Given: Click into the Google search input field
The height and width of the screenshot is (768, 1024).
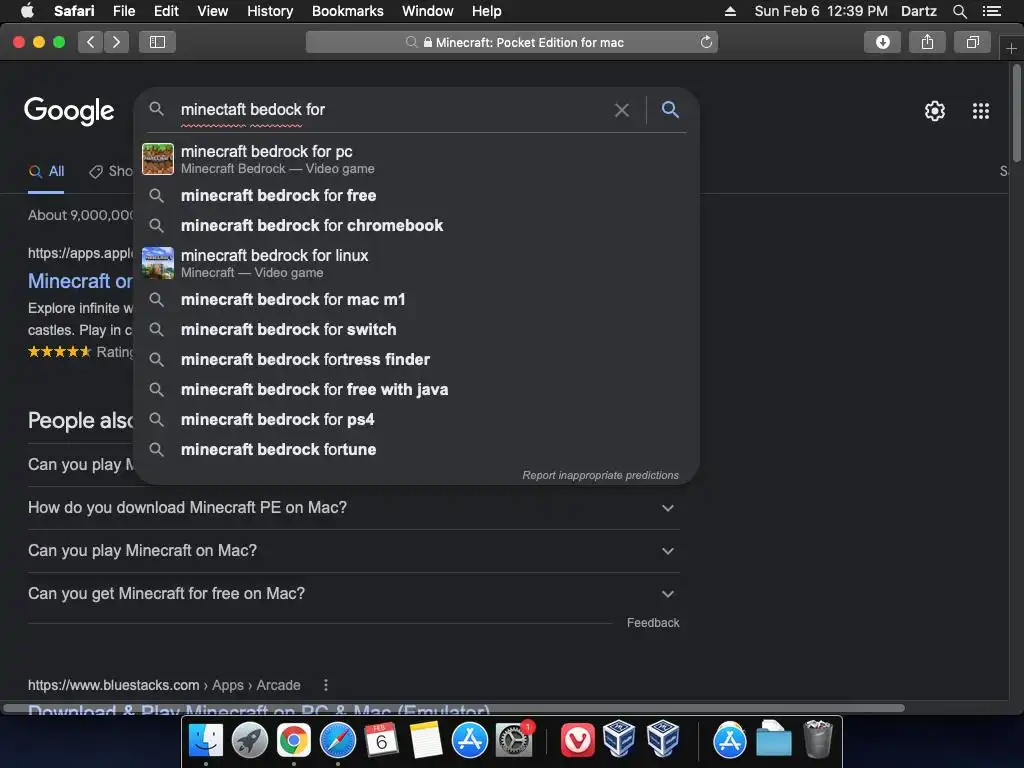Looking at the screenshot, I should point(392,110).
